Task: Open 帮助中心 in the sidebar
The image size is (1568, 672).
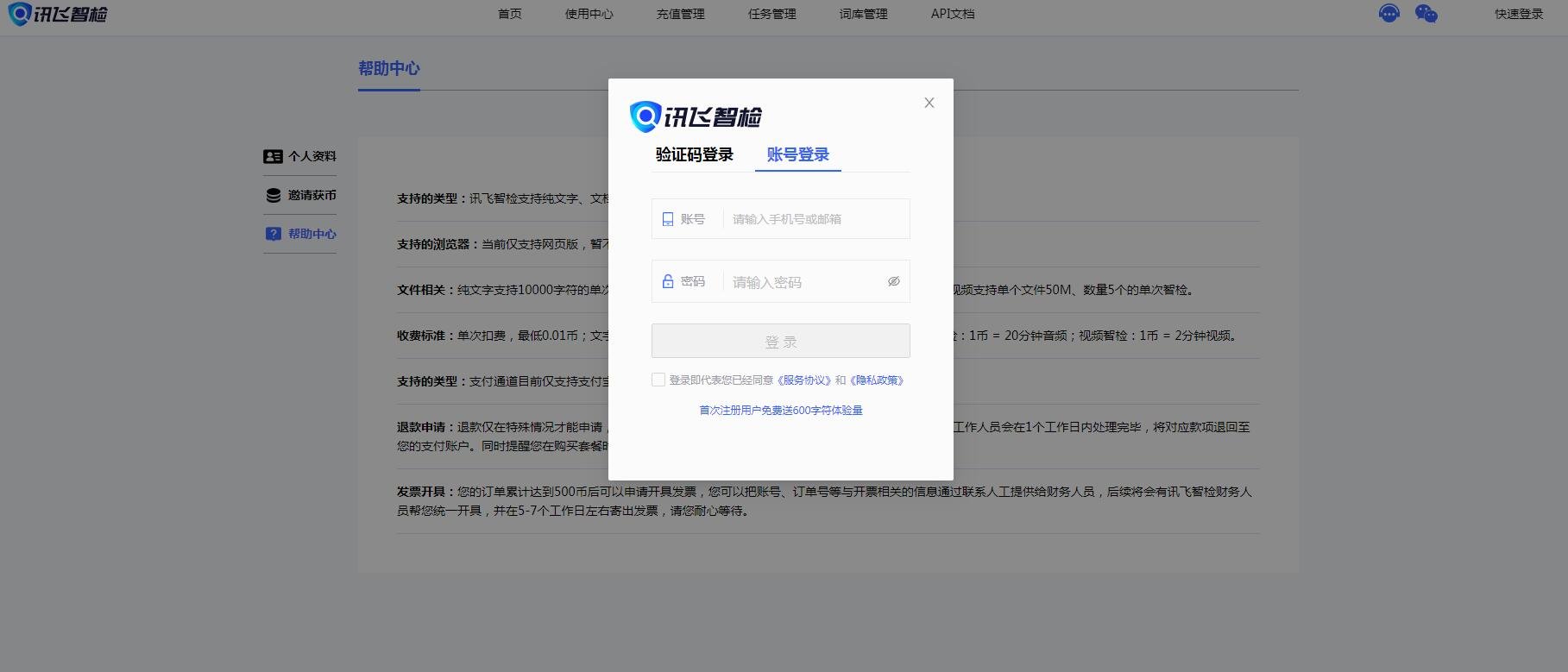Action: point(312,234)
